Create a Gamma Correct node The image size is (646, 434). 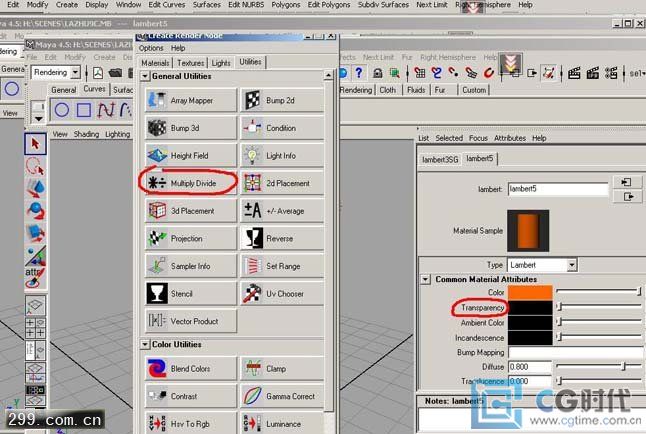pos(282,396)
